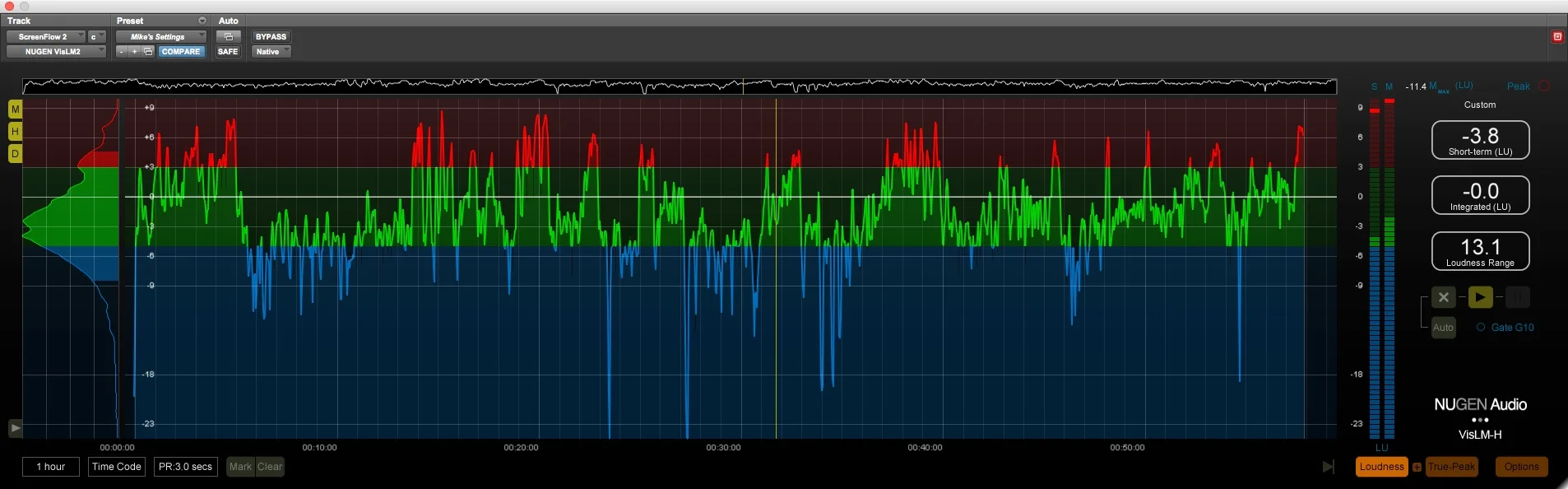Open the plug-in automation enable window
The image size is (1568, 489).
(x=229, y=36)
